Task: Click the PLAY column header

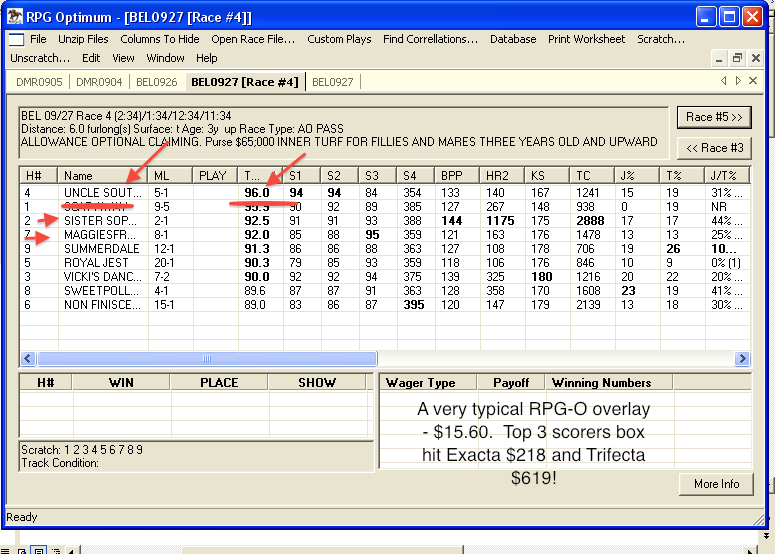Action: pyautogui.click(x=215, y=175)
